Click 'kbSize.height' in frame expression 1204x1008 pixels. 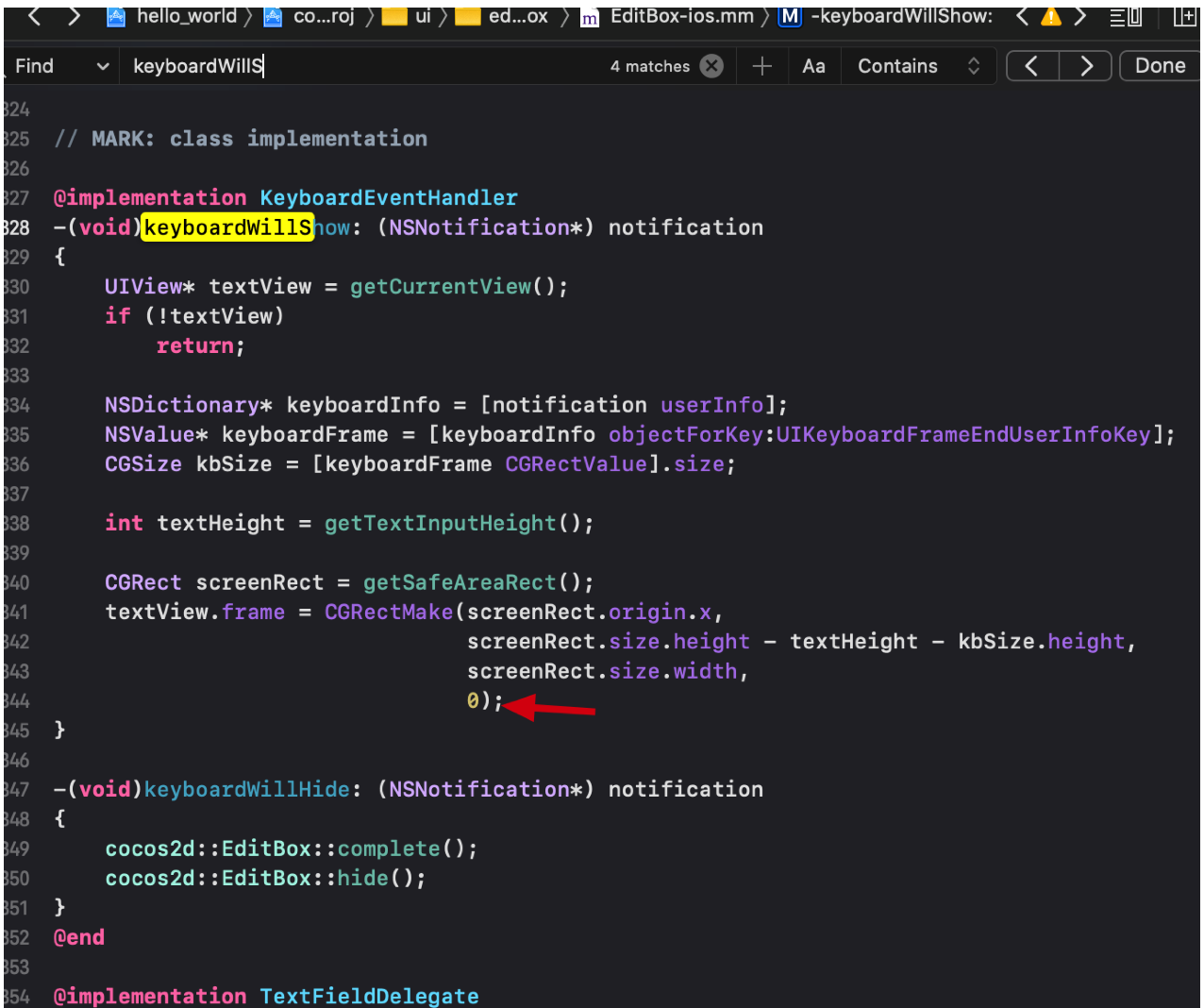[1042, 641]
